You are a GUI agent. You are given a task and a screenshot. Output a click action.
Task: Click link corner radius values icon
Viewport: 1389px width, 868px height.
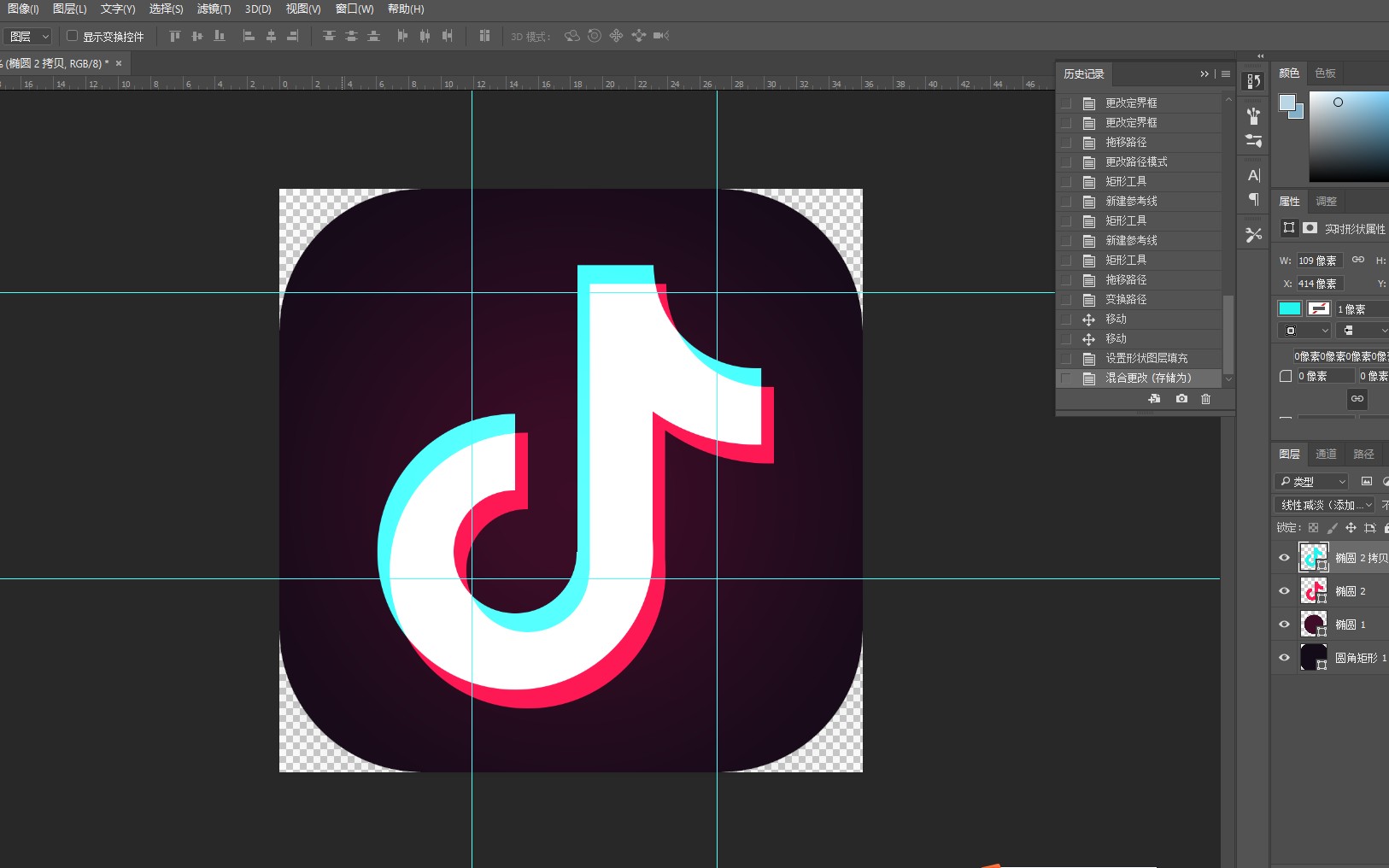click(x=1357, y=398)
